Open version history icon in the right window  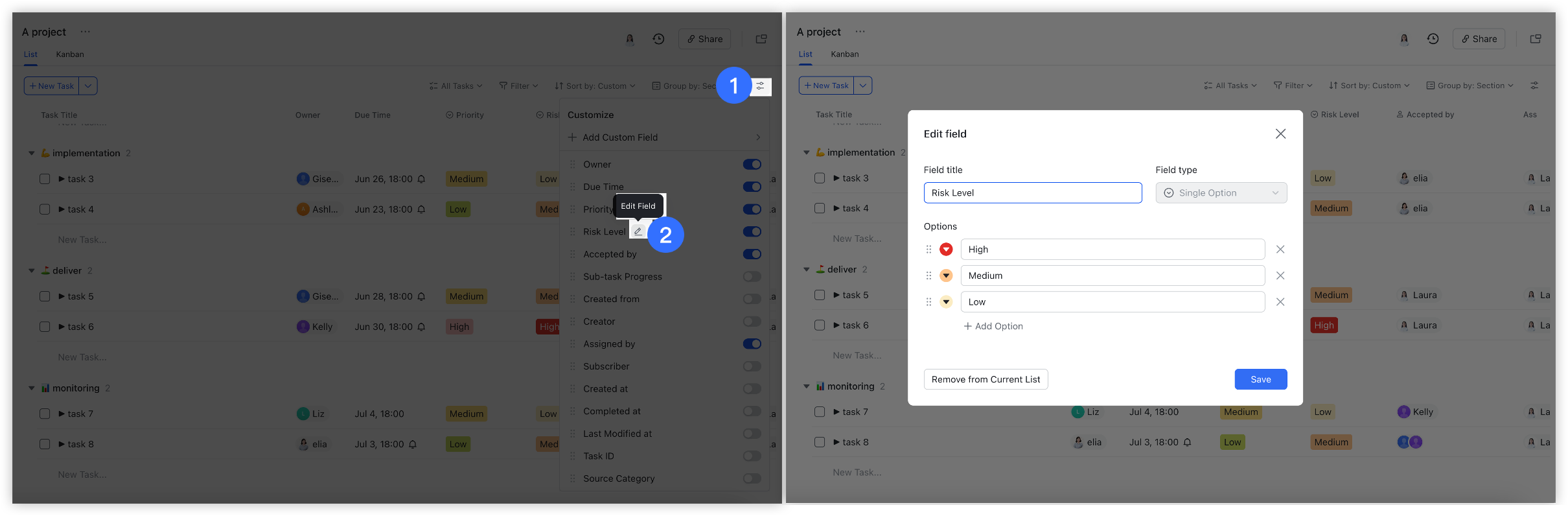click(1433, 39)
